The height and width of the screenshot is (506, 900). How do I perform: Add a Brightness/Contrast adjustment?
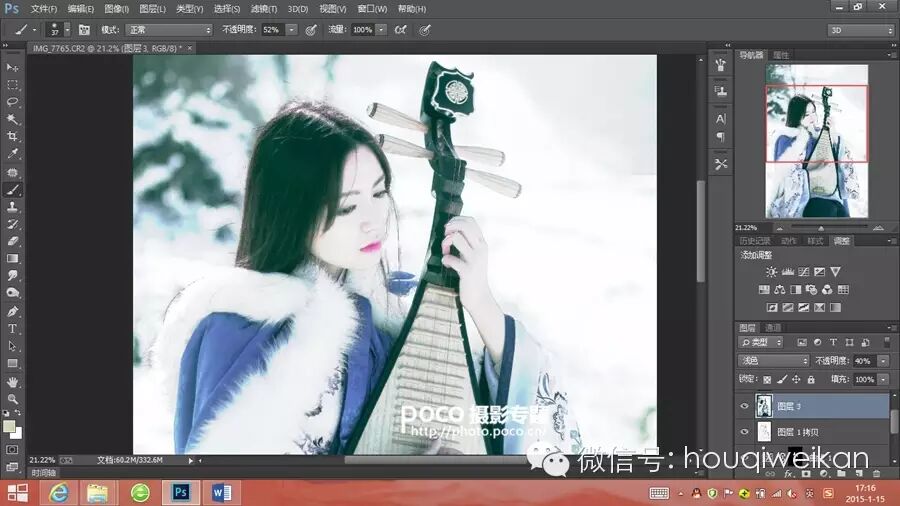point(771,272)
